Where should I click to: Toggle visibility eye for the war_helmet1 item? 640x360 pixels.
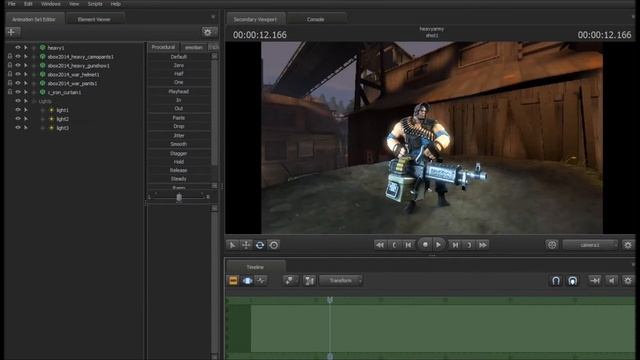coord(18,74)
